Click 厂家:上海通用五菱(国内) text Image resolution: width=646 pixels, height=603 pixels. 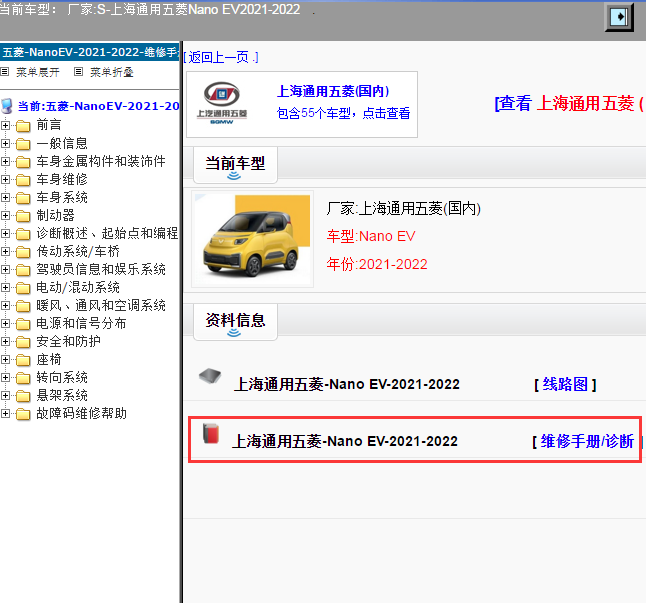(404, 208)
